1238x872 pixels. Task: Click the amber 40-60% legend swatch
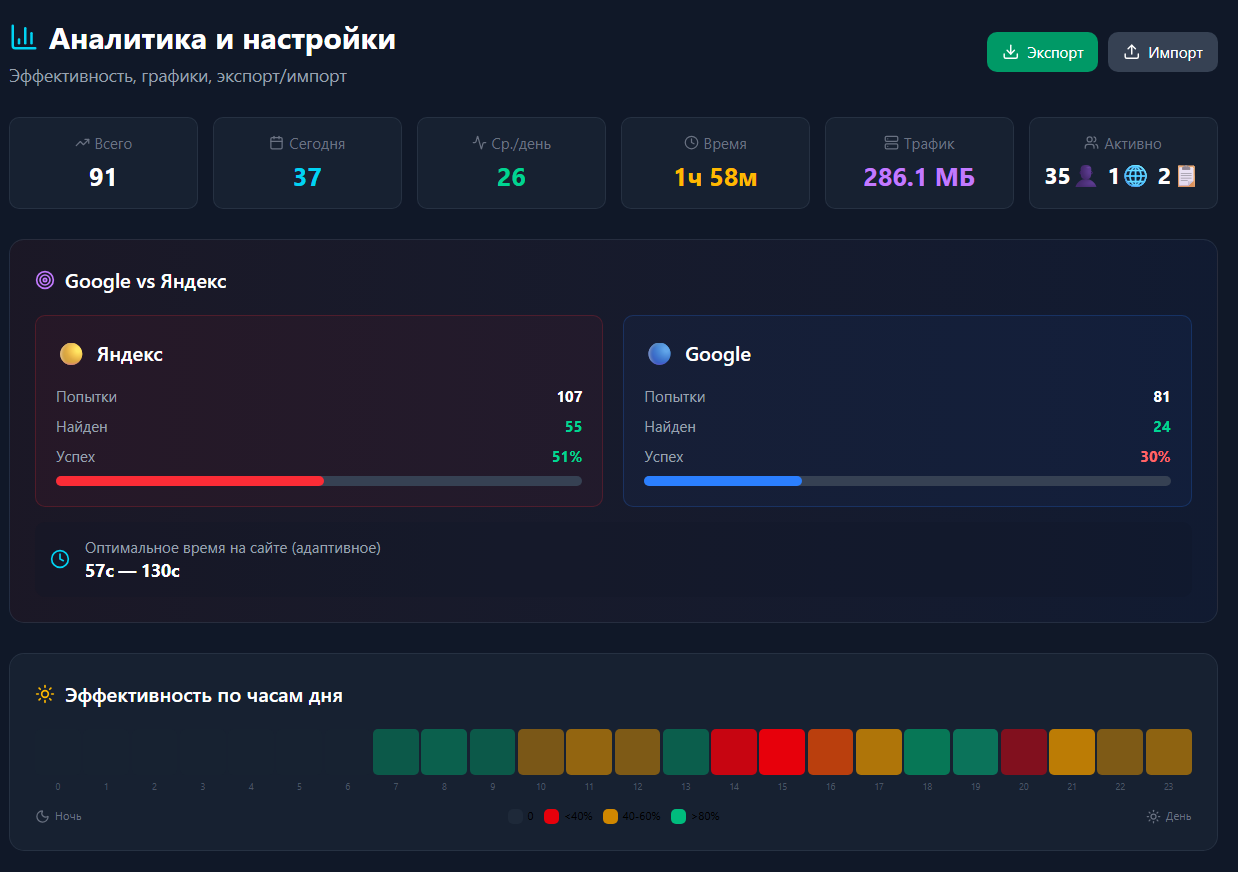[611, 816]
